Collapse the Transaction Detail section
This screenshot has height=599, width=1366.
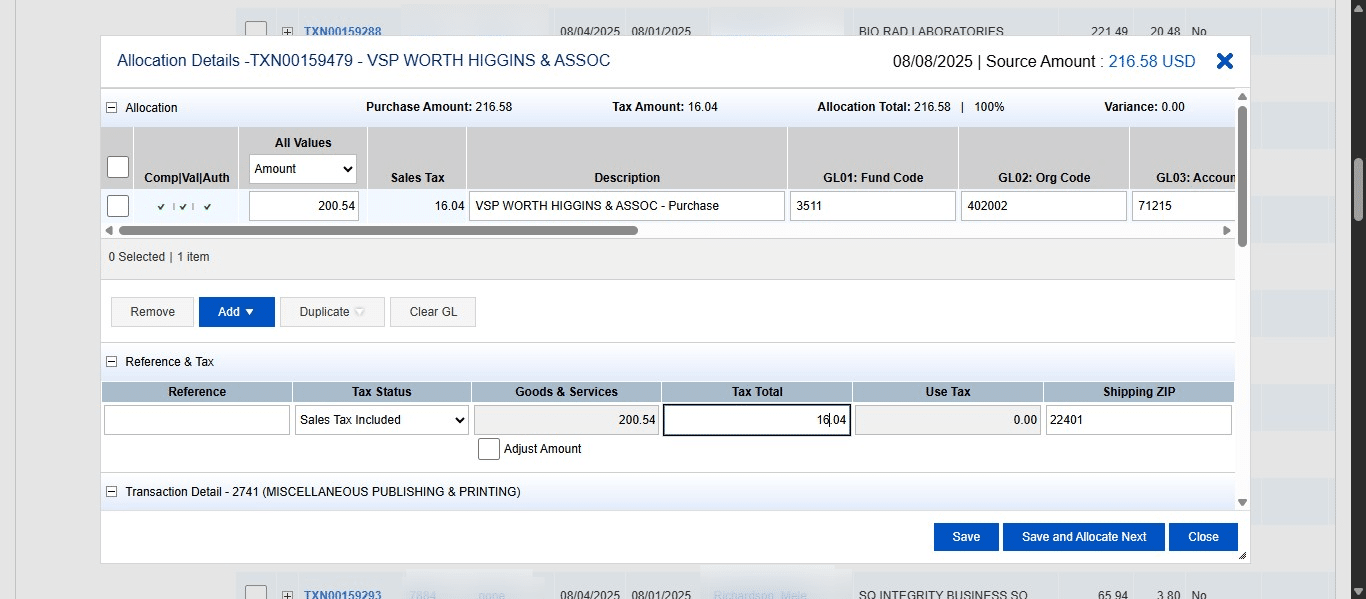point(110,491)
